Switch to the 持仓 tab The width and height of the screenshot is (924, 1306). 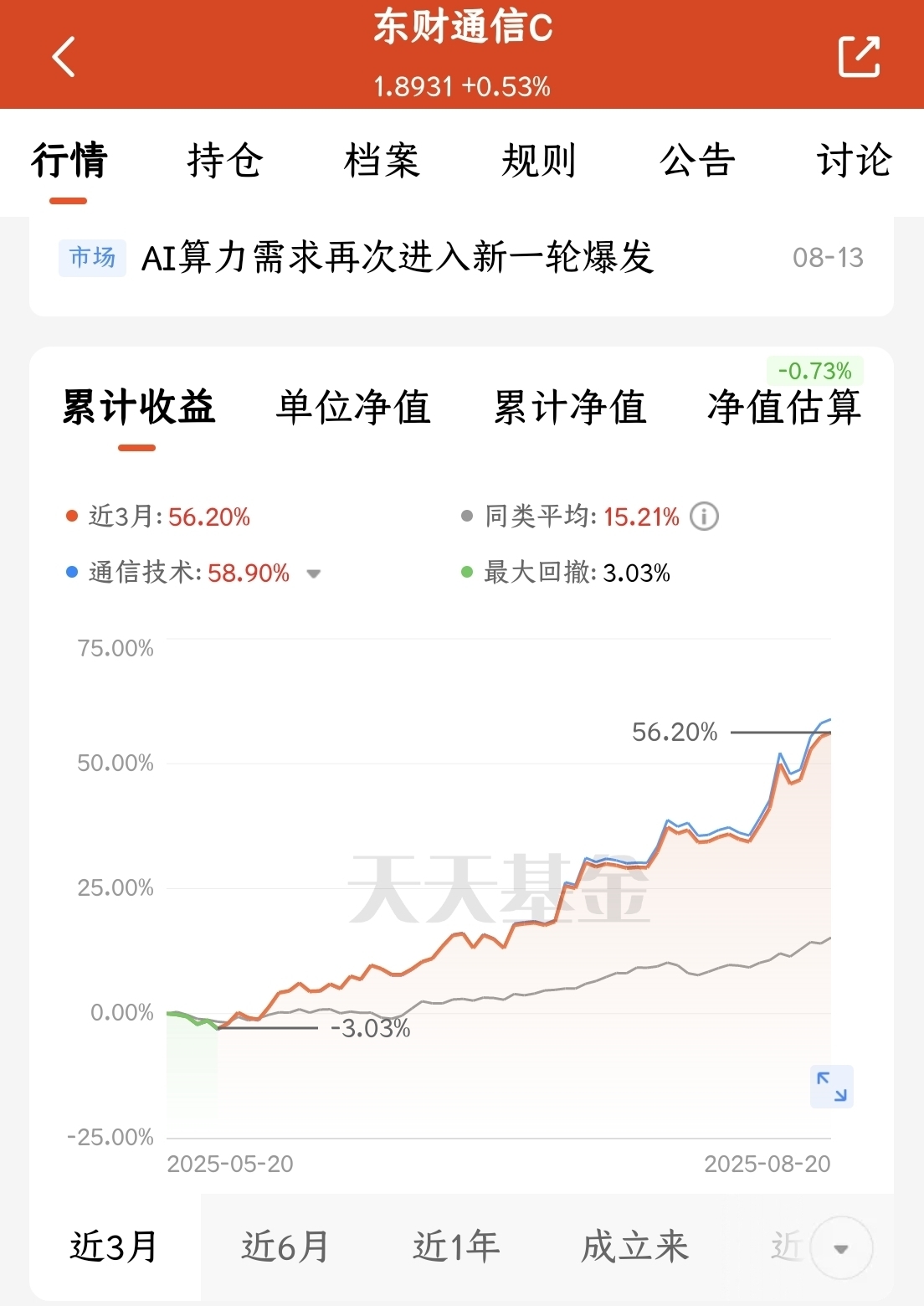click(225, 160)
